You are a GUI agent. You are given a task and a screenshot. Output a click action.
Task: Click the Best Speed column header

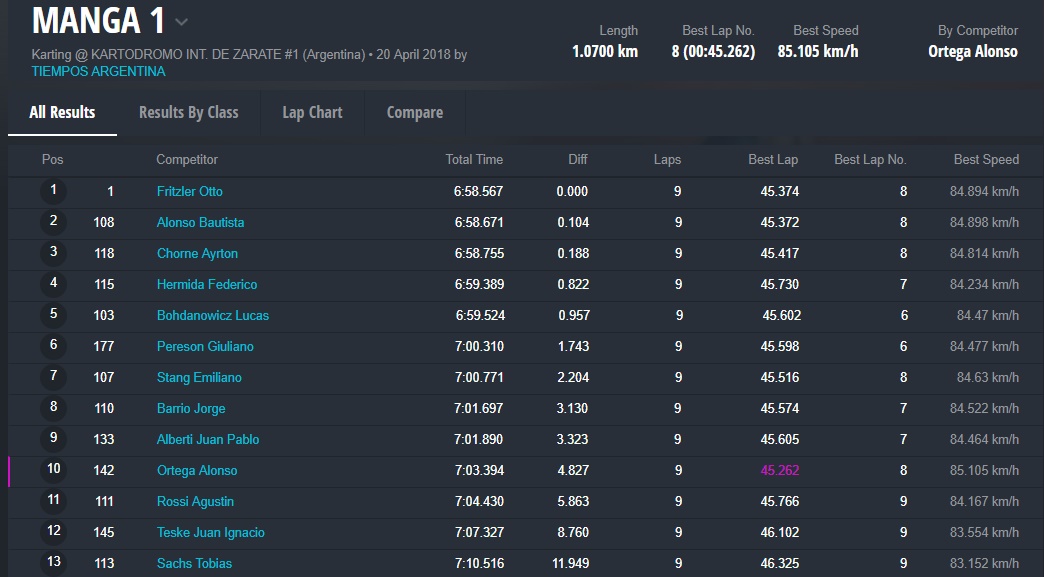986,159
